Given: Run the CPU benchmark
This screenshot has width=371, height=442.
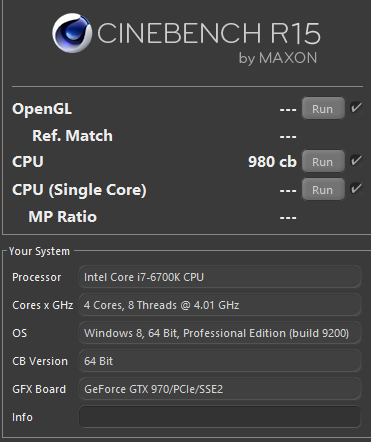Looking at the screenshot, I should tap(323, 161).
